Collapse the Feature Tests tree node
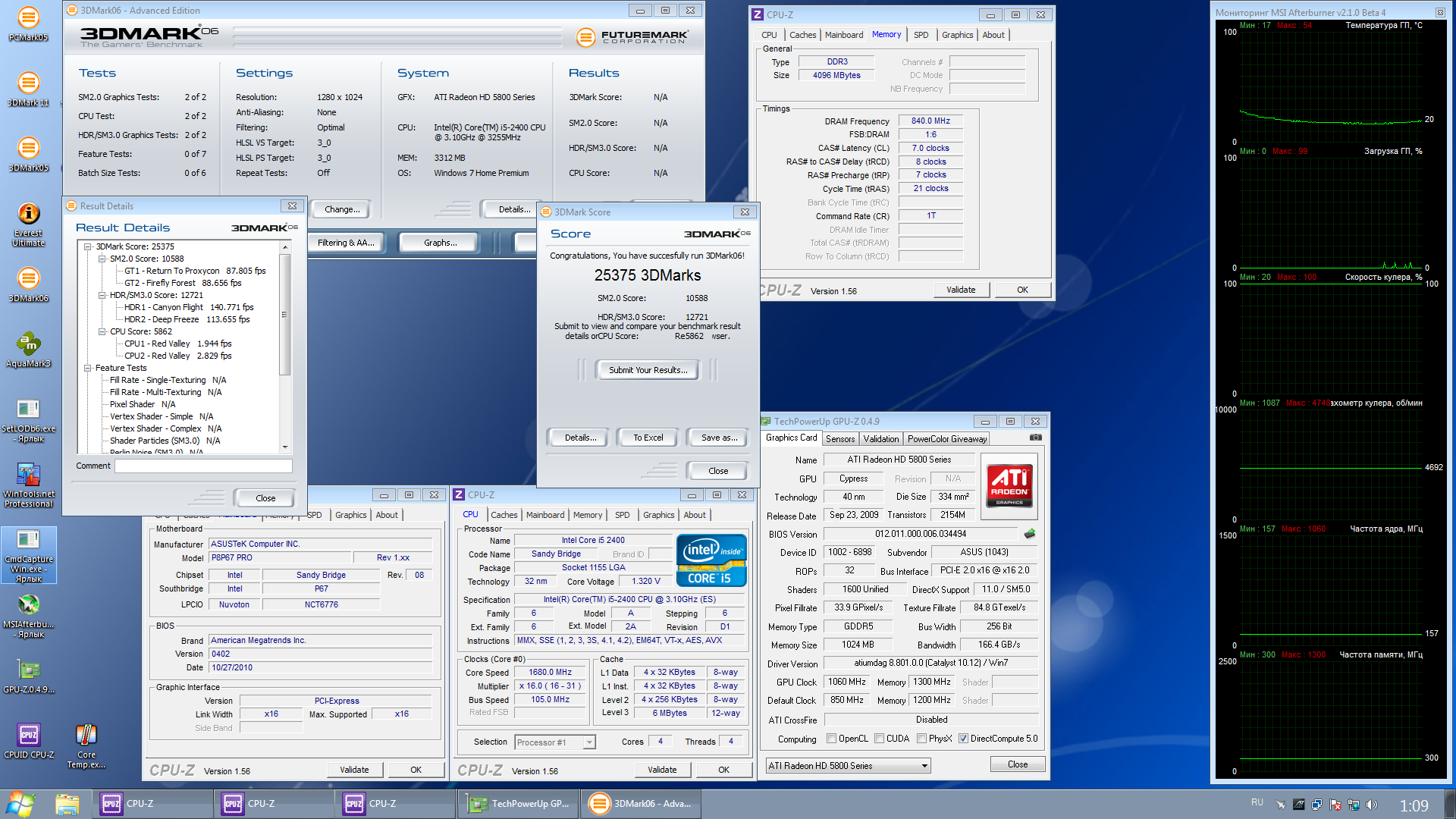This screenshot has width=1456, height=819. point(87,368)
